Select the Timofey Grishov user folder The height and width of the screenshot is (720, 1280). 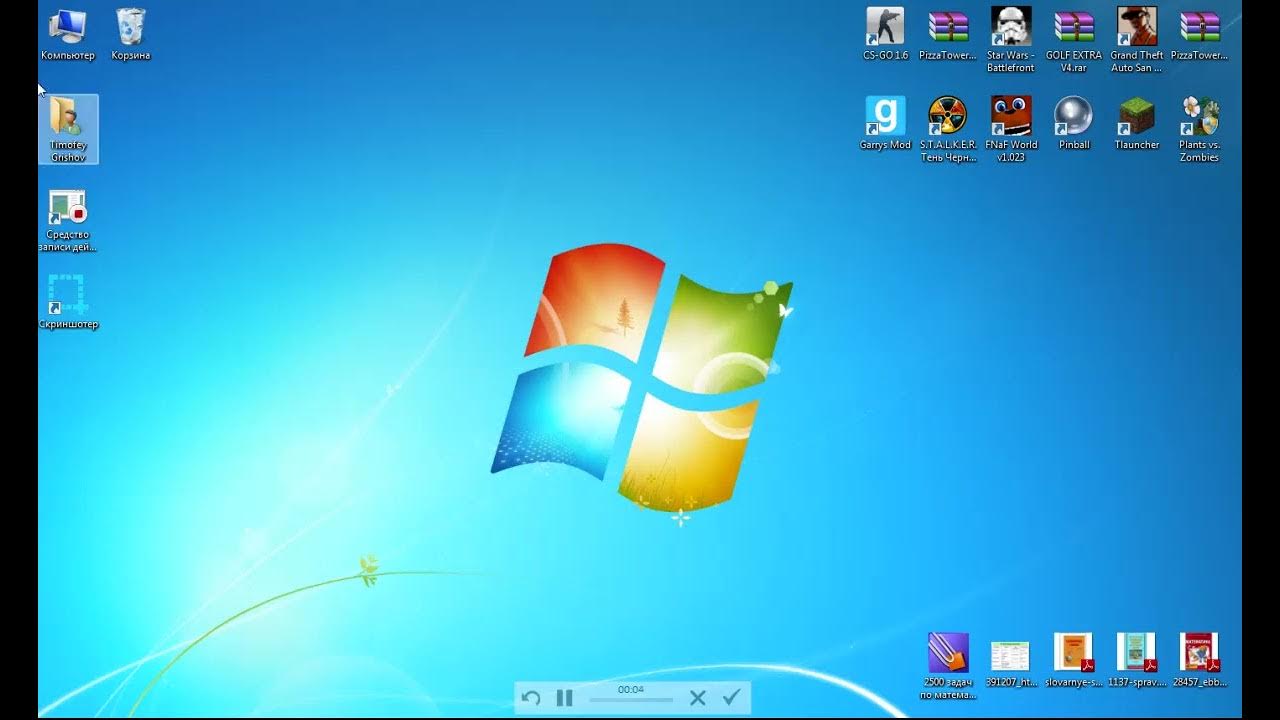(x=68, y=129)
